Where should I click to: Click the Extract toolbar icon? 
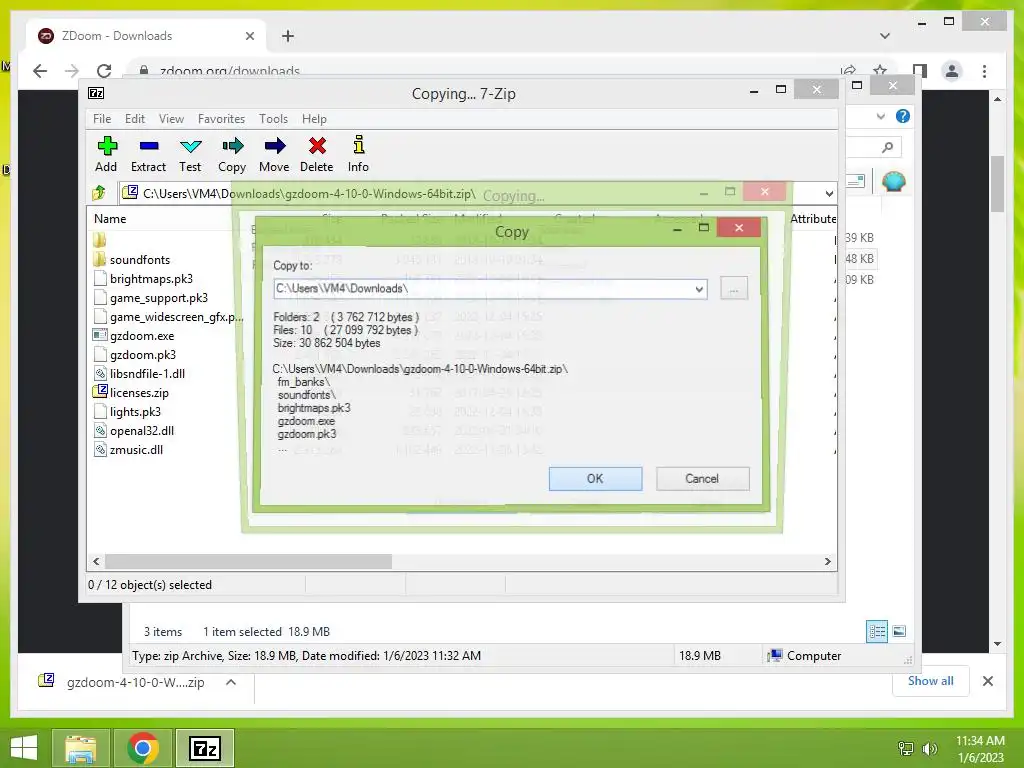tap(148, 154)
